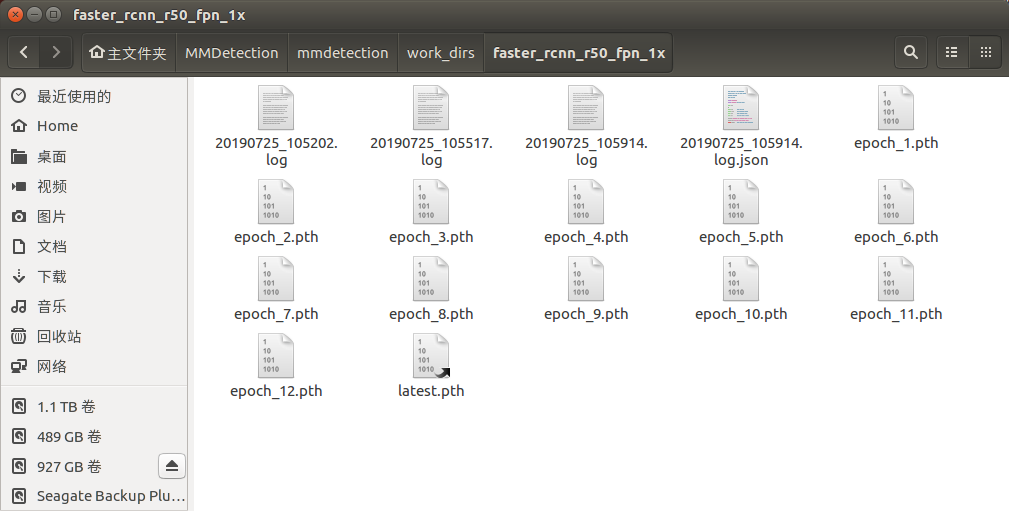Select the epoch_2.pth binary file icon
Screen dimensions: 1009x511
tap(276, 202)
